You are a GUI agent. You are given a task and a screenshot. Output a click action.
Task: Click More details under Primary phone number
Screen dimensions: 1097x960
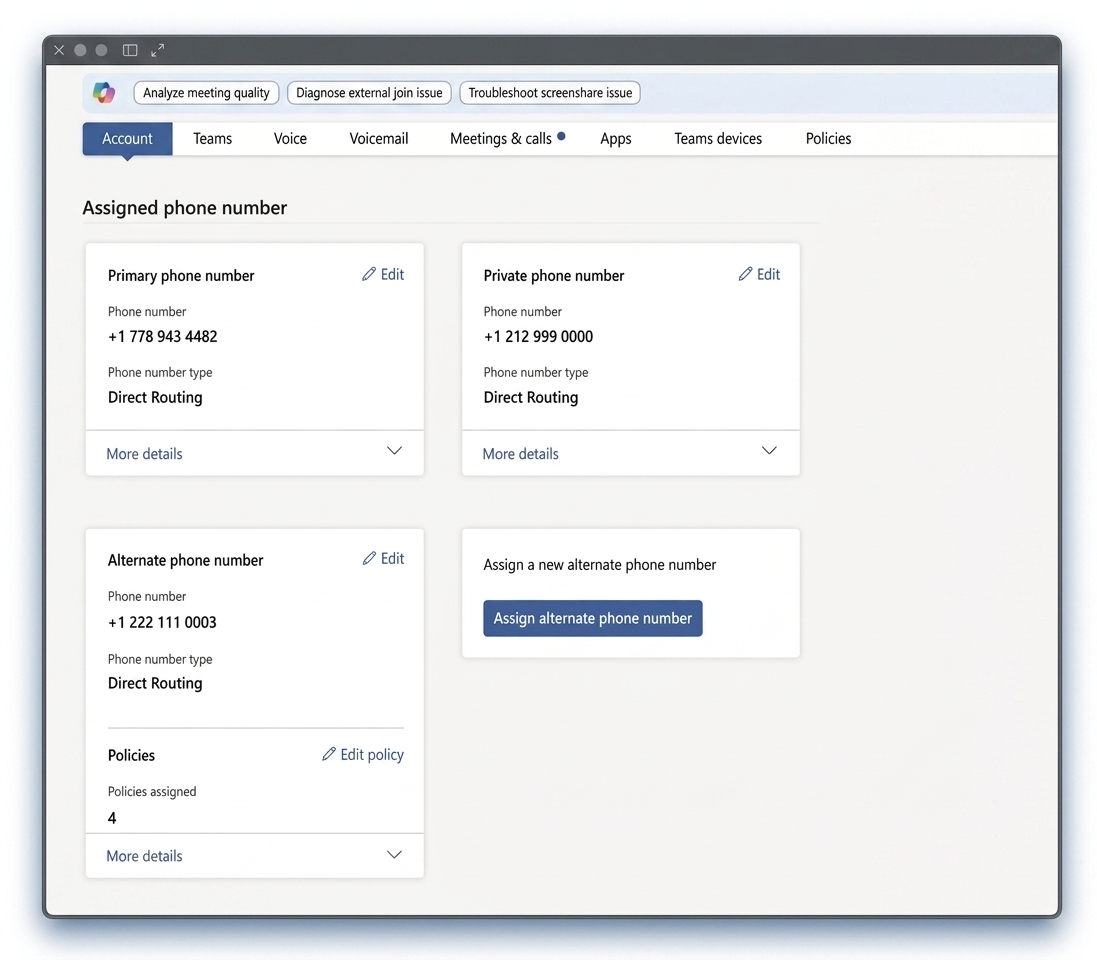point(144,453)
